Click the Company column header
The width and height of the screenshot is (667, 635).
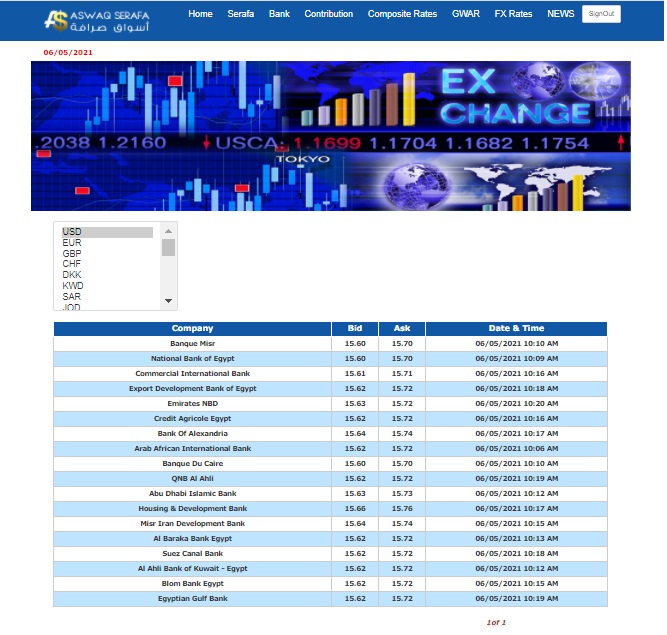192,328
